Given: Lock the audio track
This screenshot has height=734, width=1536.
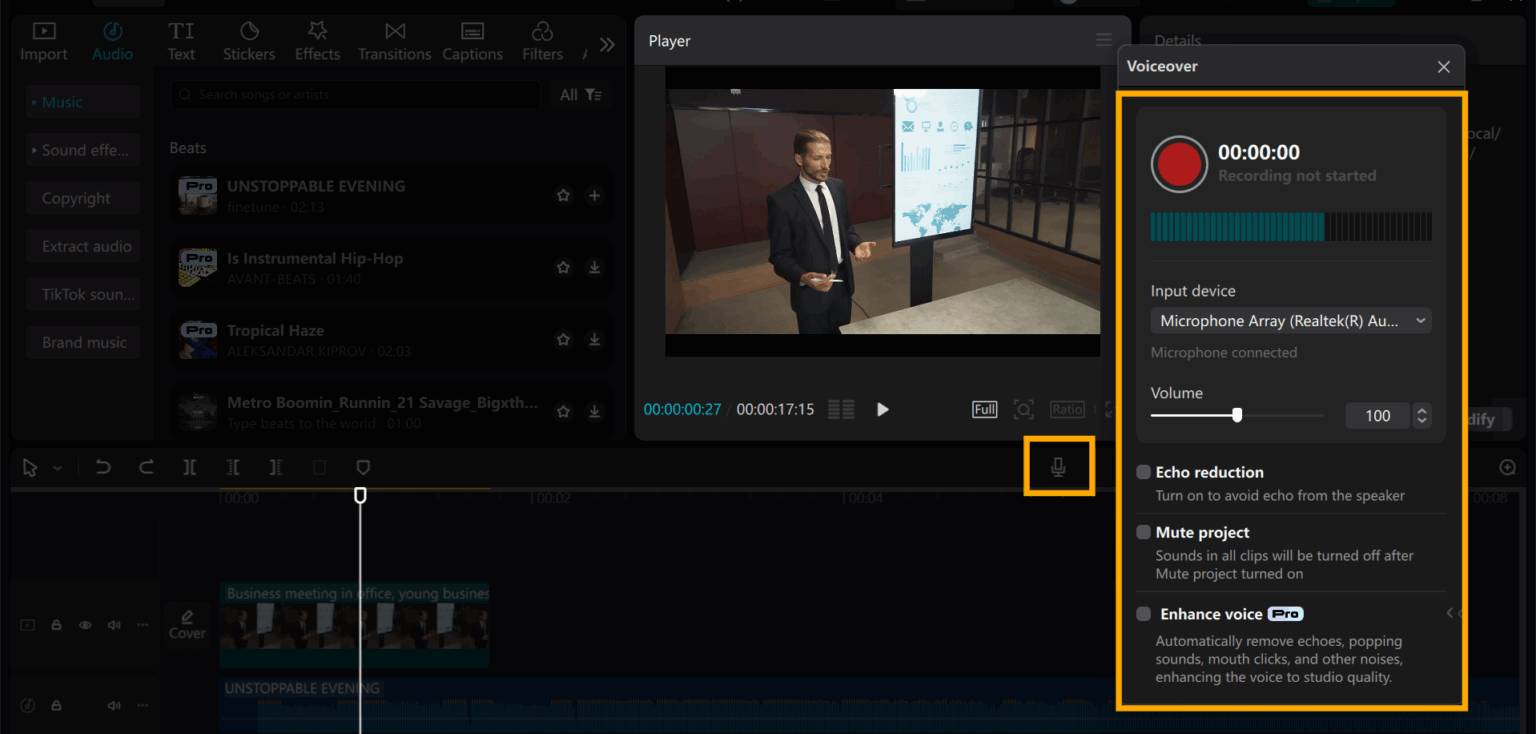Looking at the screenshot, I should point(56,705).
